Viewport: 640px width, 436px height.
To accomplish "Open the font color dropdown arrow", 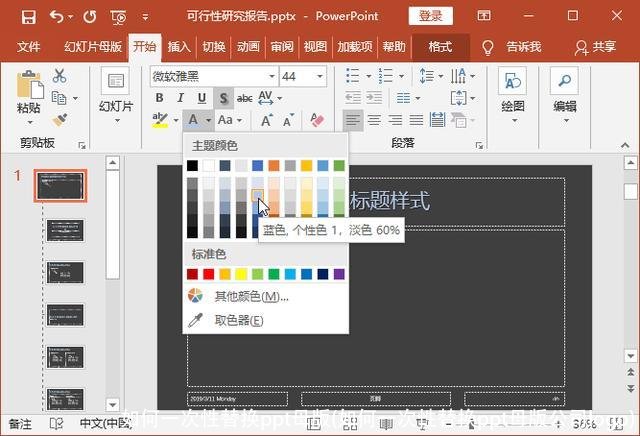I will [209, 120].
